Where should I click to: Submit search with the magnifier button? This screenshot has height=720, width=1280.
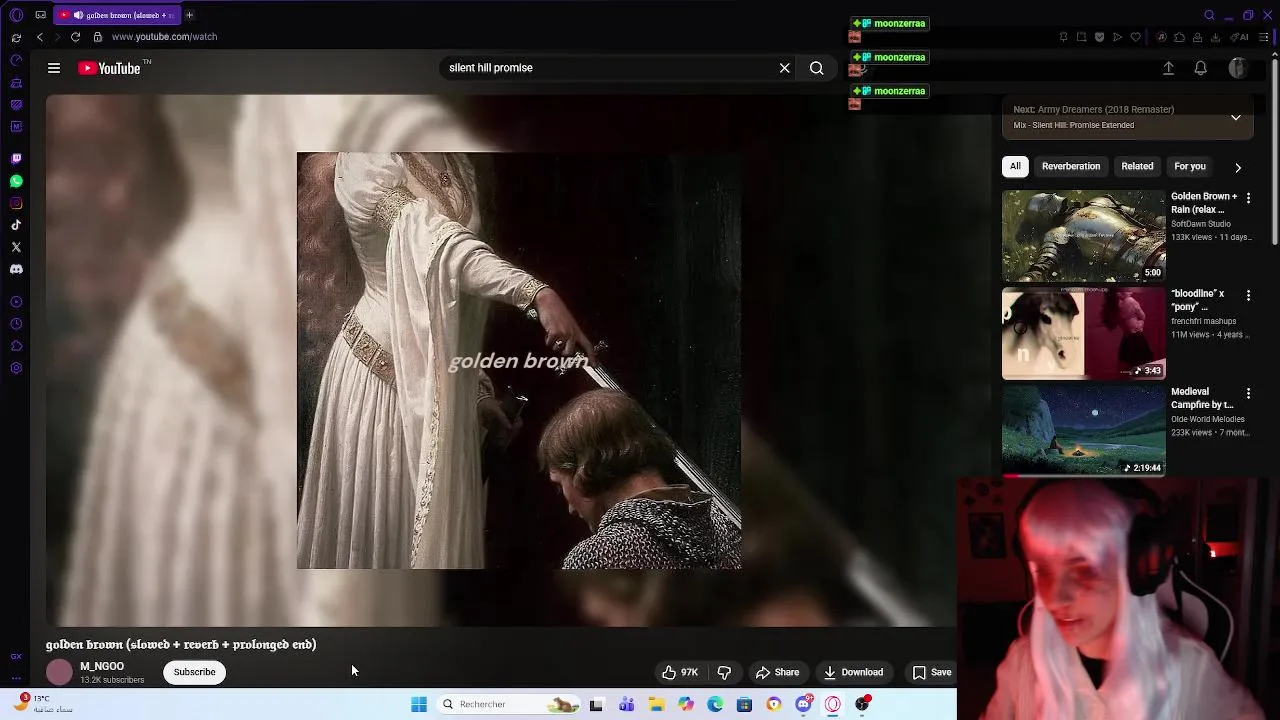click(817, 68)
